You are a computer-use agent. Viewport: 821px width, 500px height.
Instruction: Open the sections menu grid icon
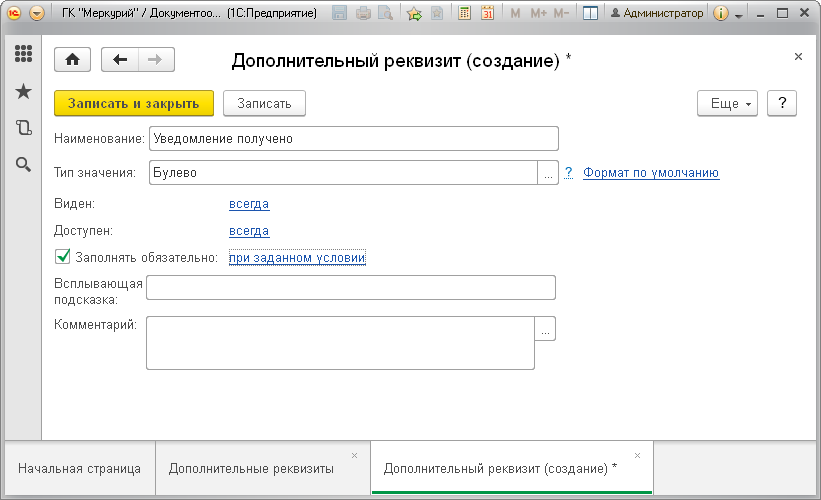(23, 53)
